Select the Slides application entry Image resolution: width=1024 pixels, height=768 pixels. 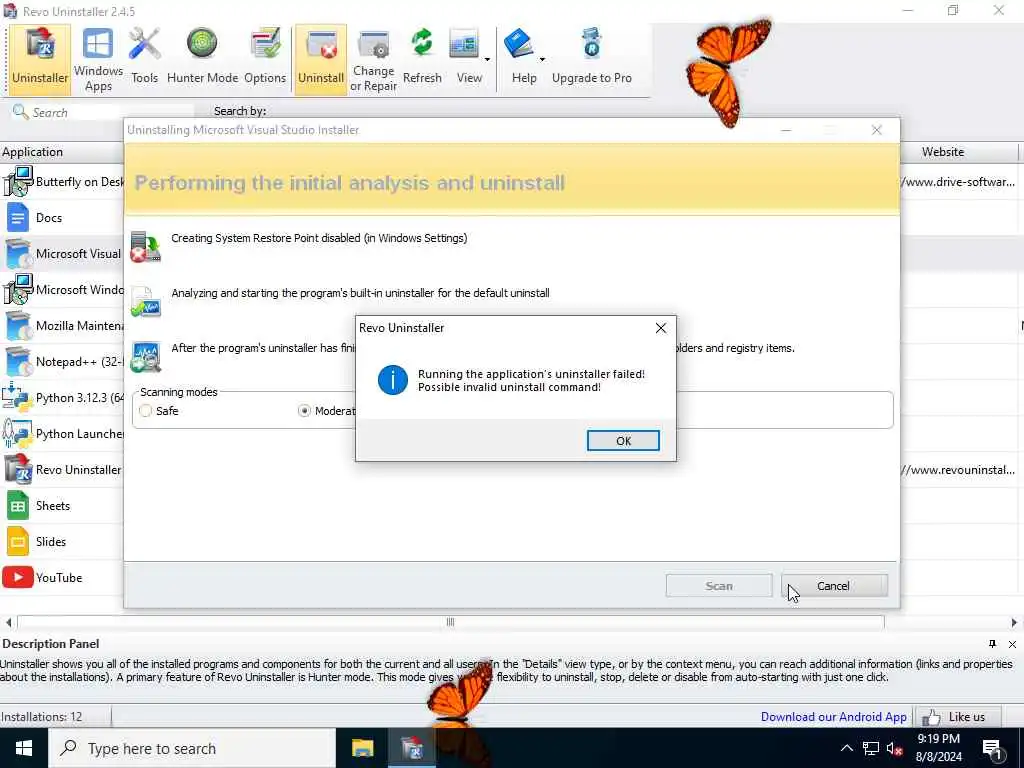pyautogui.click(x=62, y=541)
